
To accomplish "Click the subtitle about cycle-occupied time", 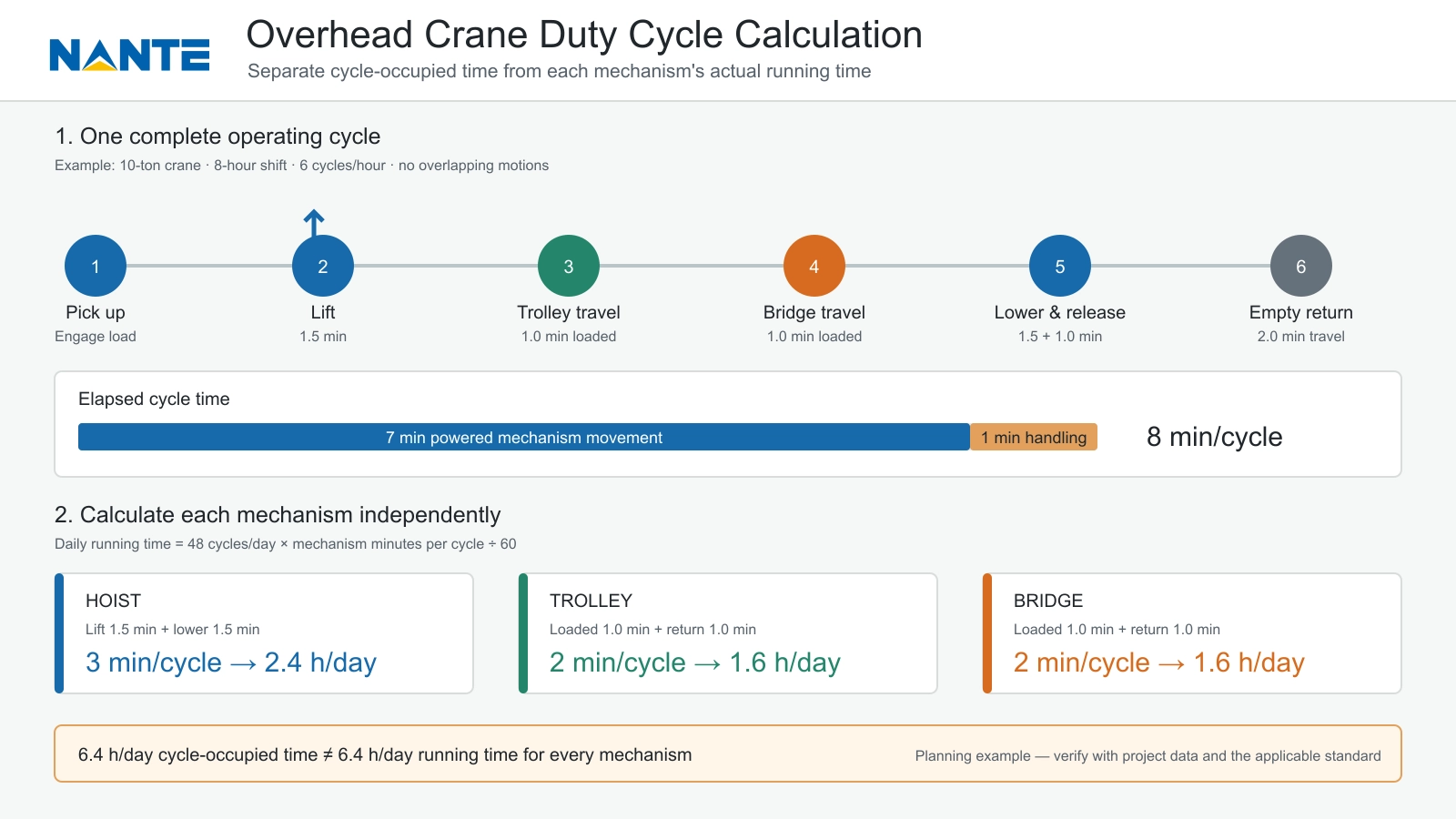I will [559, 71].
